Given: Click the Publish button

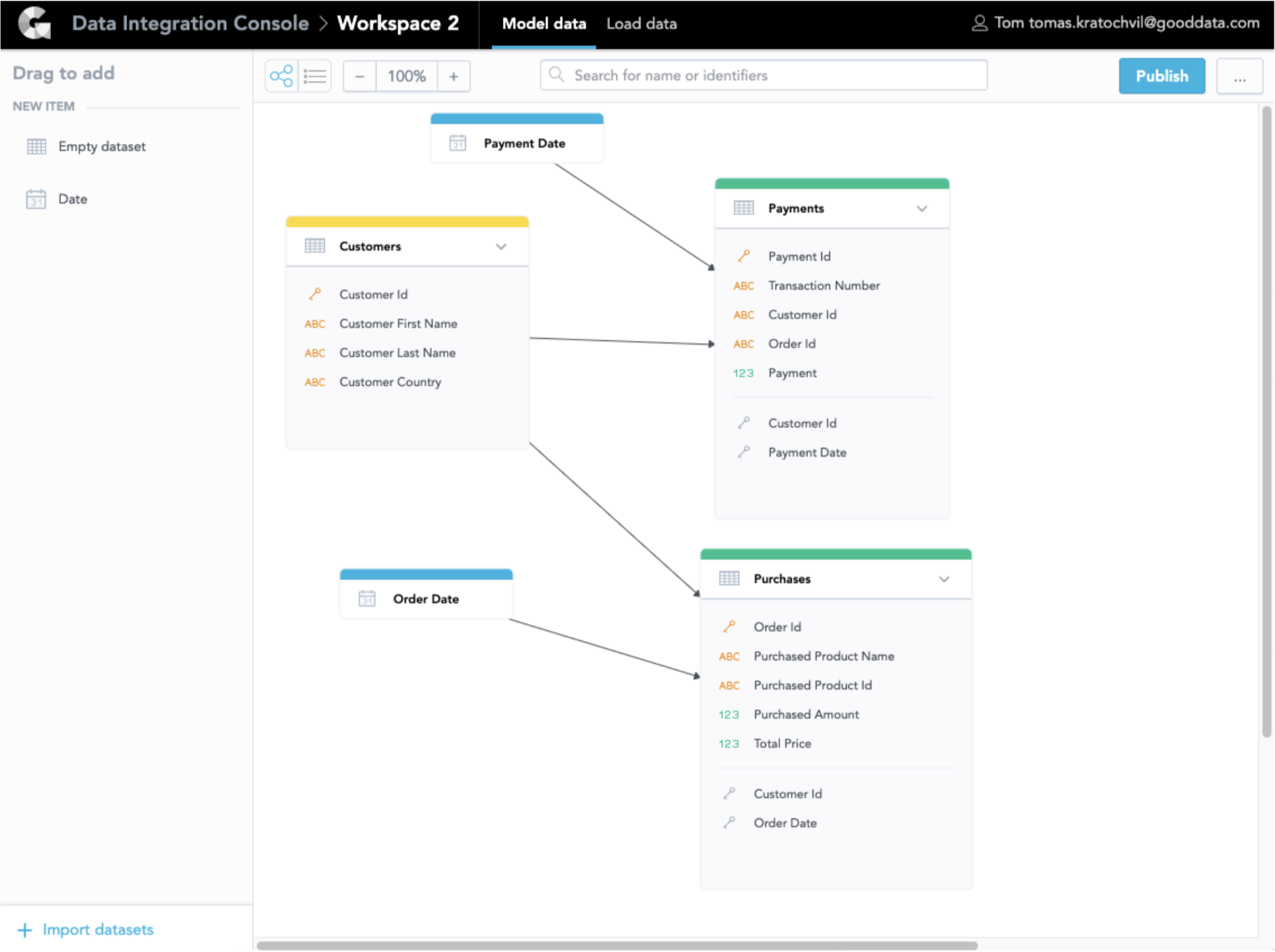Looking at the screenshot, I should point(1161,76).
